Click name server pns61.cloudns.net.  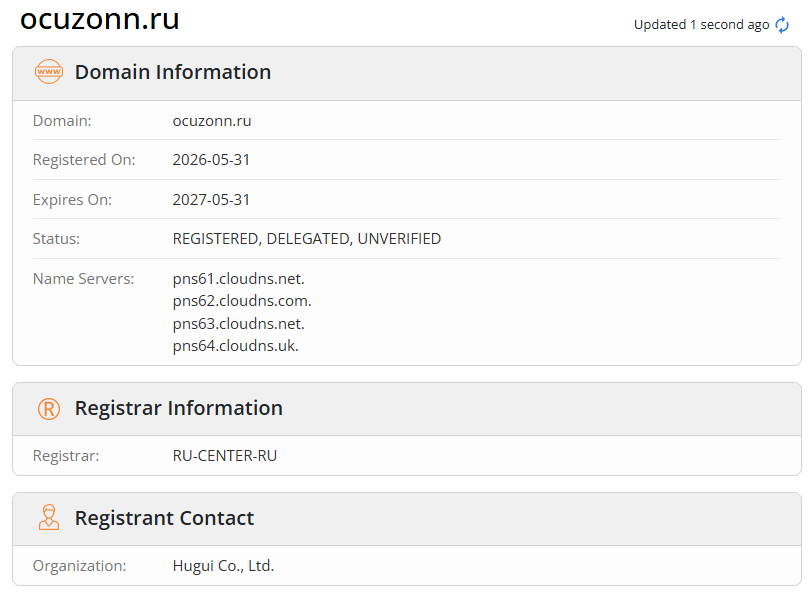[x=238, y=279]
